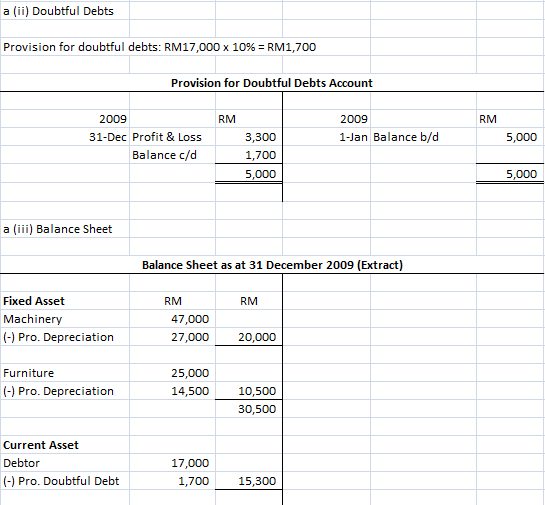Click the 1,700 doubtful debt deduction
This screenshot has width=545, height=505.
coord(172,481)
